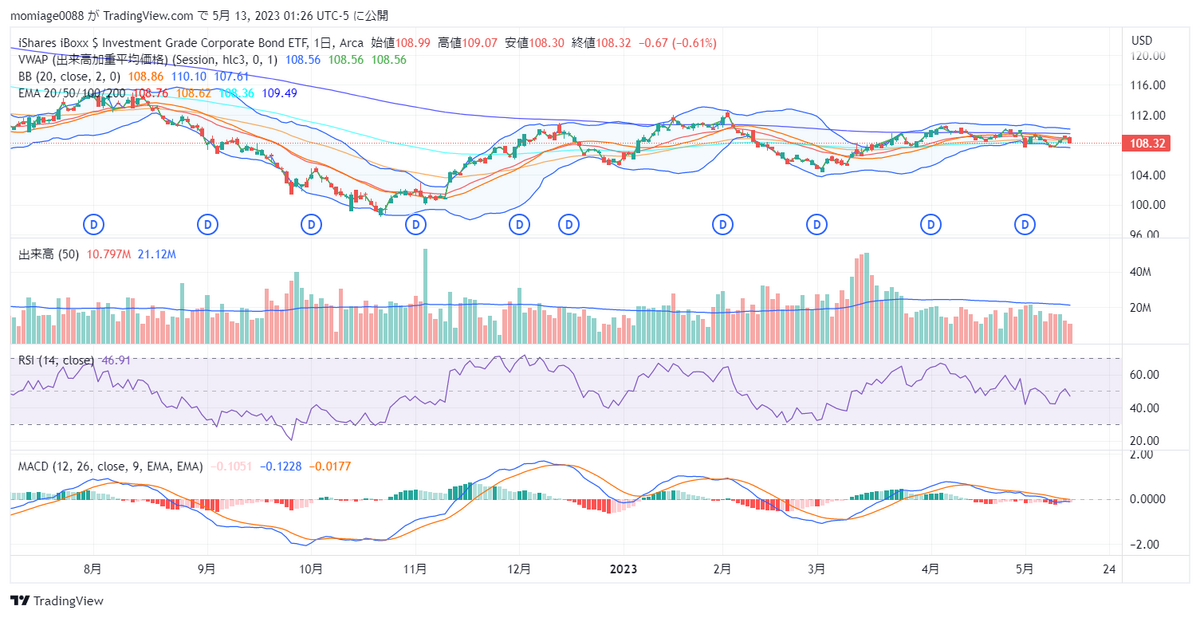Click the 60.00 RSI axis label

(1145, 375)
